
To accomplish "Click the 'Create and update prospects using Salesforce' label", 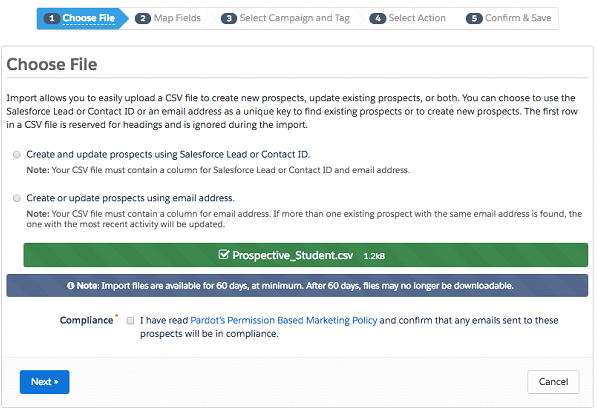I will click(168, 154).
